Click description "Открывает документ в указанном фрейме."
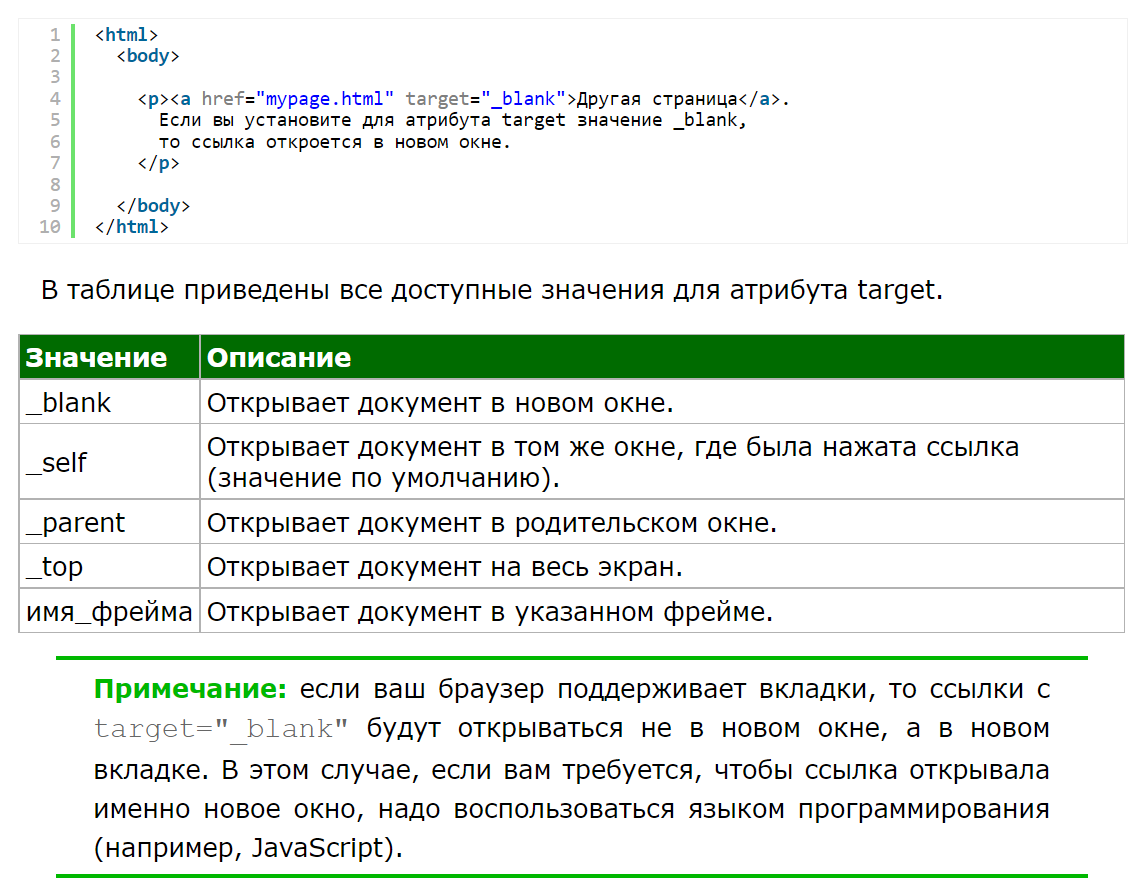 pos(490,611)
